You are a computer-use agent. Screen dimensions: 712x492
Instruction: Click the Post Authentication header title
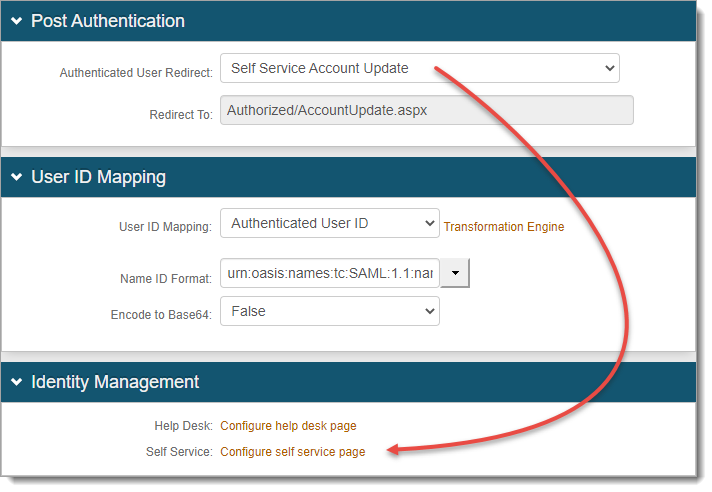tap(108, 21)
